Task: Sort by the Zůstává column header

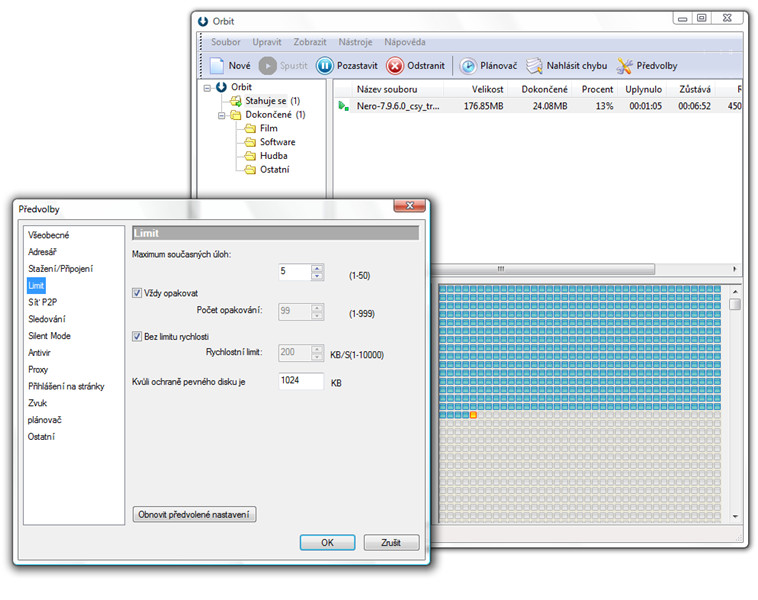Action: pos(694,89)
